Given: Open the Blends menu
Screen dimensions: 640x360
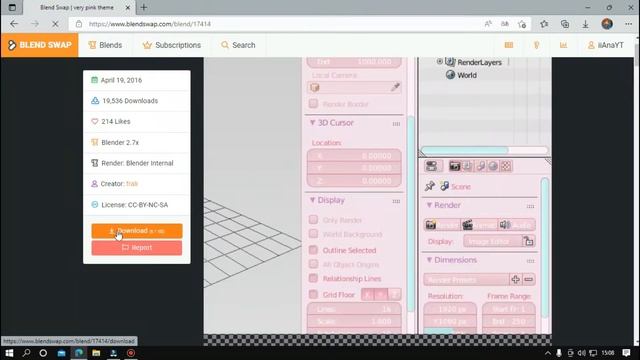Looking at the screenshot, I should (105, 45).
